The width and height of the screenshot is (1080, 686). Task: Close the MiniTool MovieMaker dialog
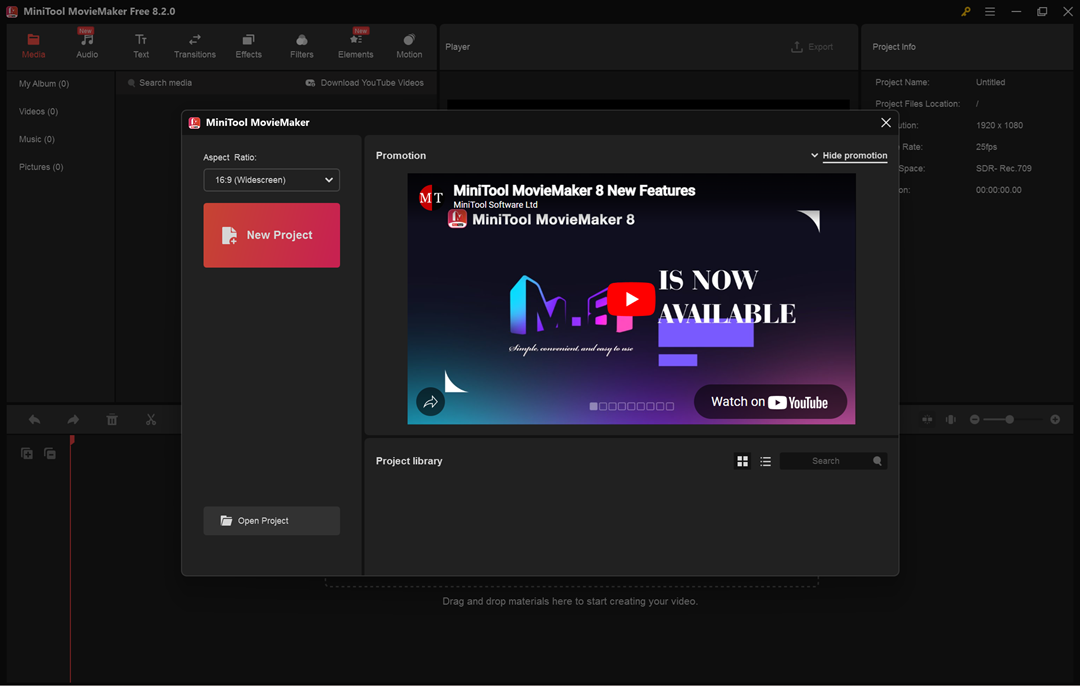(886, 123)
